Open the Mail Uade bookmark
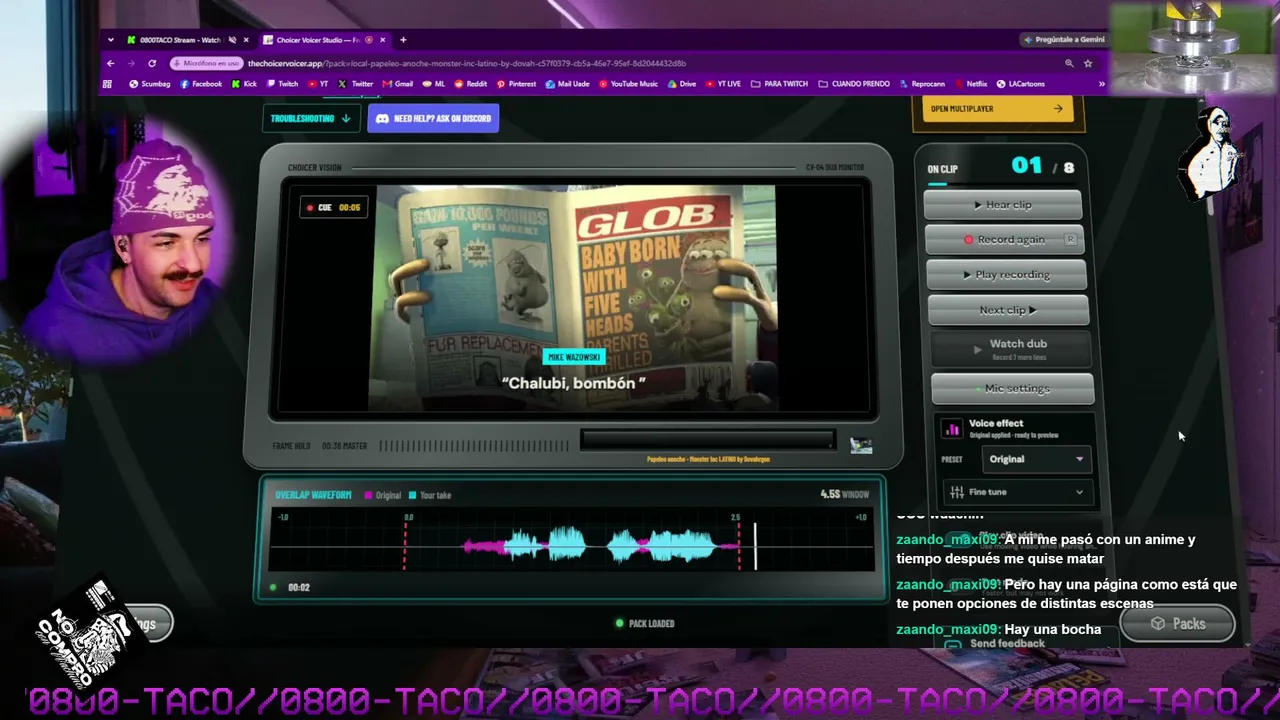 (568, 84)
